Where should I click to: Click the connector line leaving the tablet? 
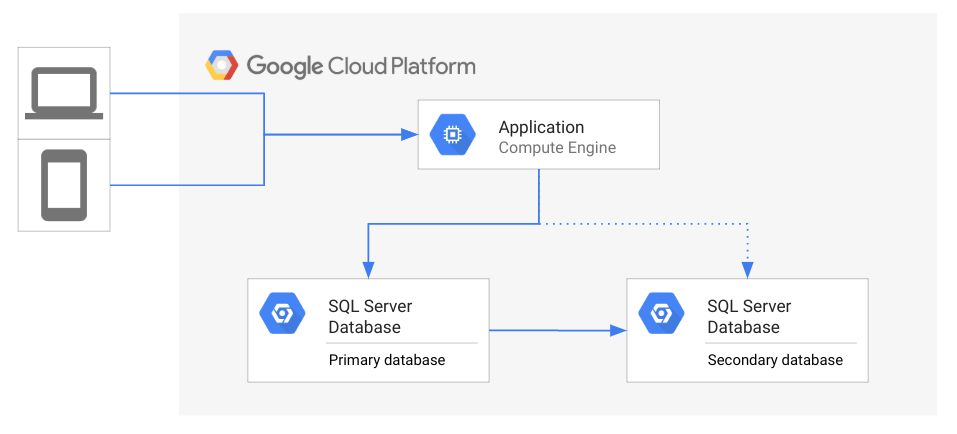click(x=185, y=185)
